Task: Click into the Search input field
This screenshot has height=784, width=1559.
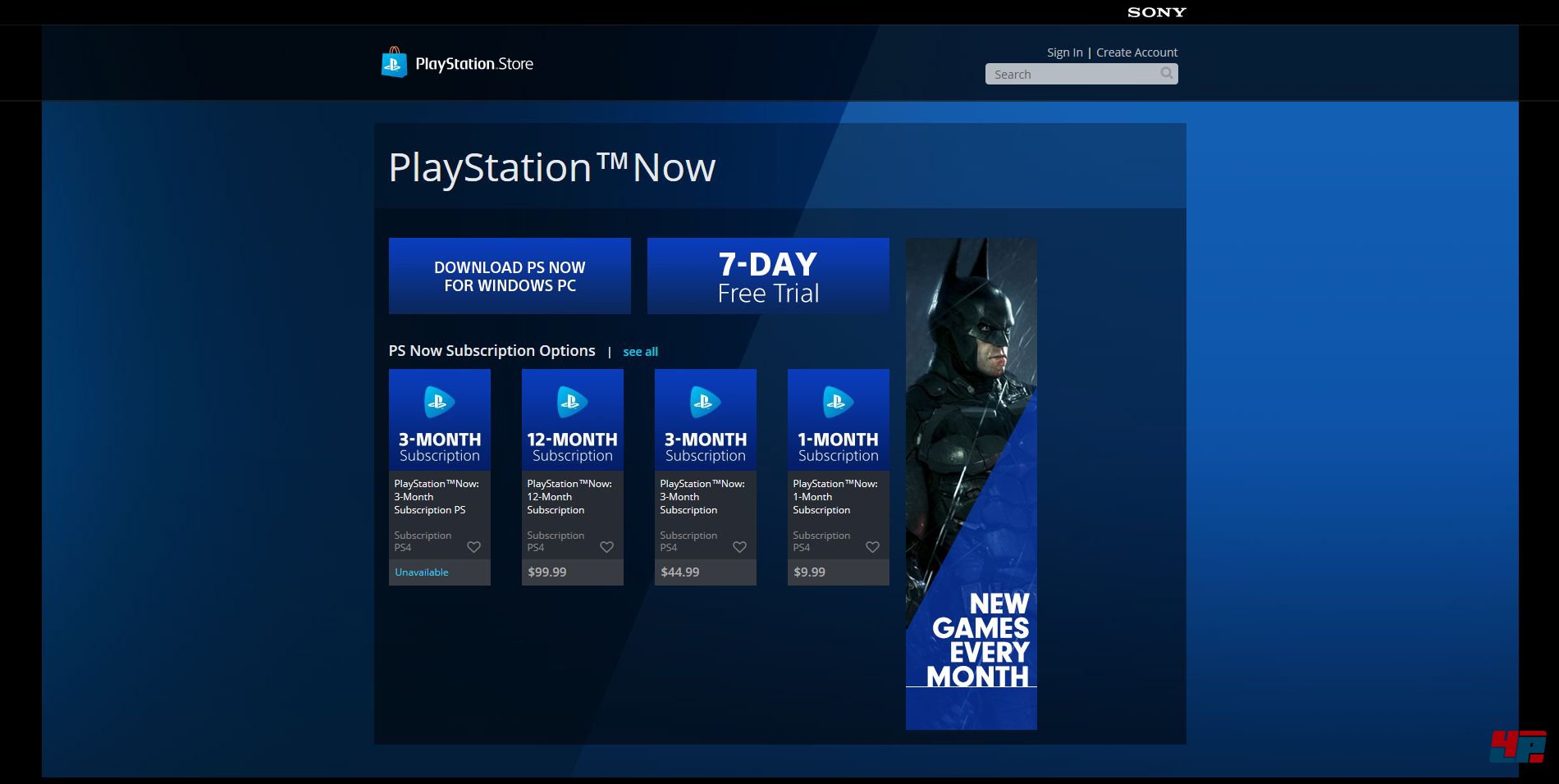Action: click(x=1071, y=75)
